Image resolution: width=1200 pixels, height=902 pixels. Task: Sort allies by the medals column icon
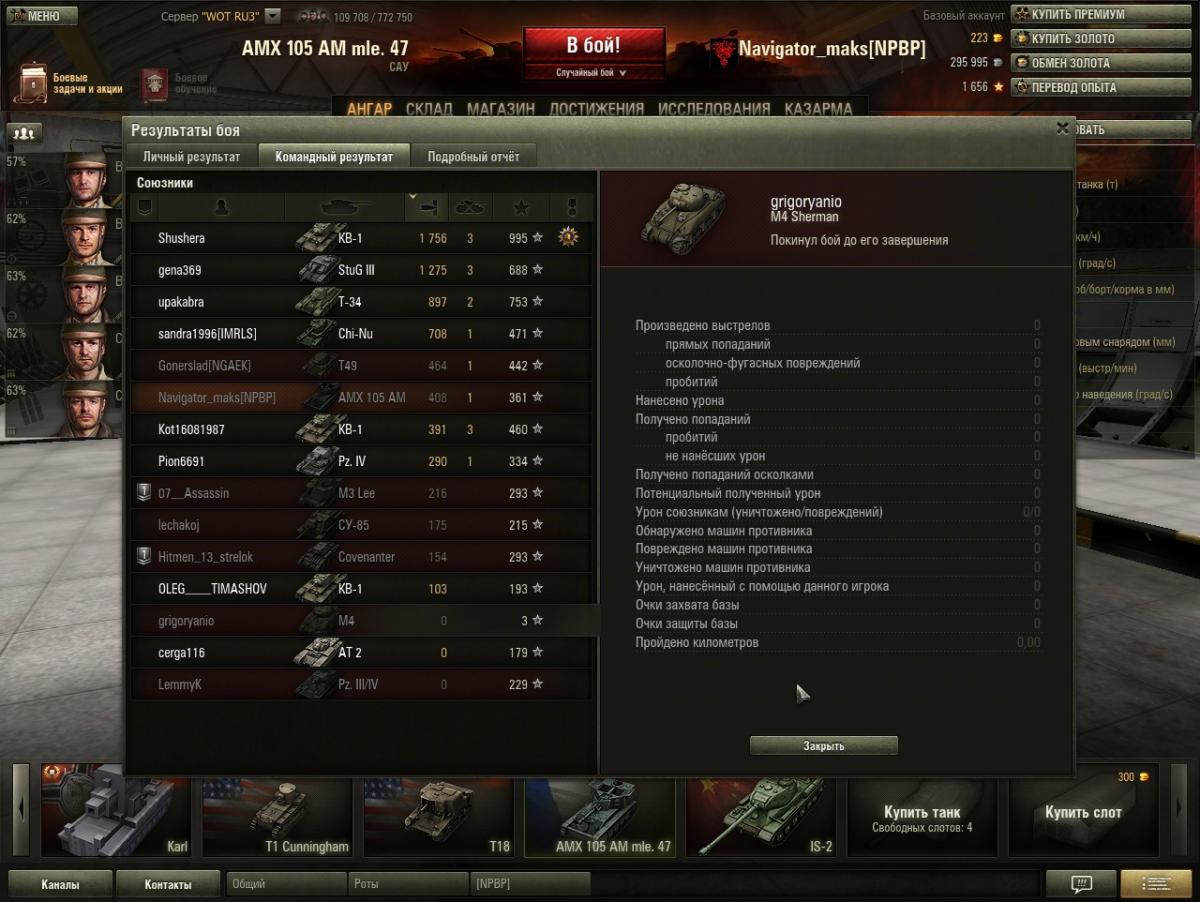tap(571, 207)
